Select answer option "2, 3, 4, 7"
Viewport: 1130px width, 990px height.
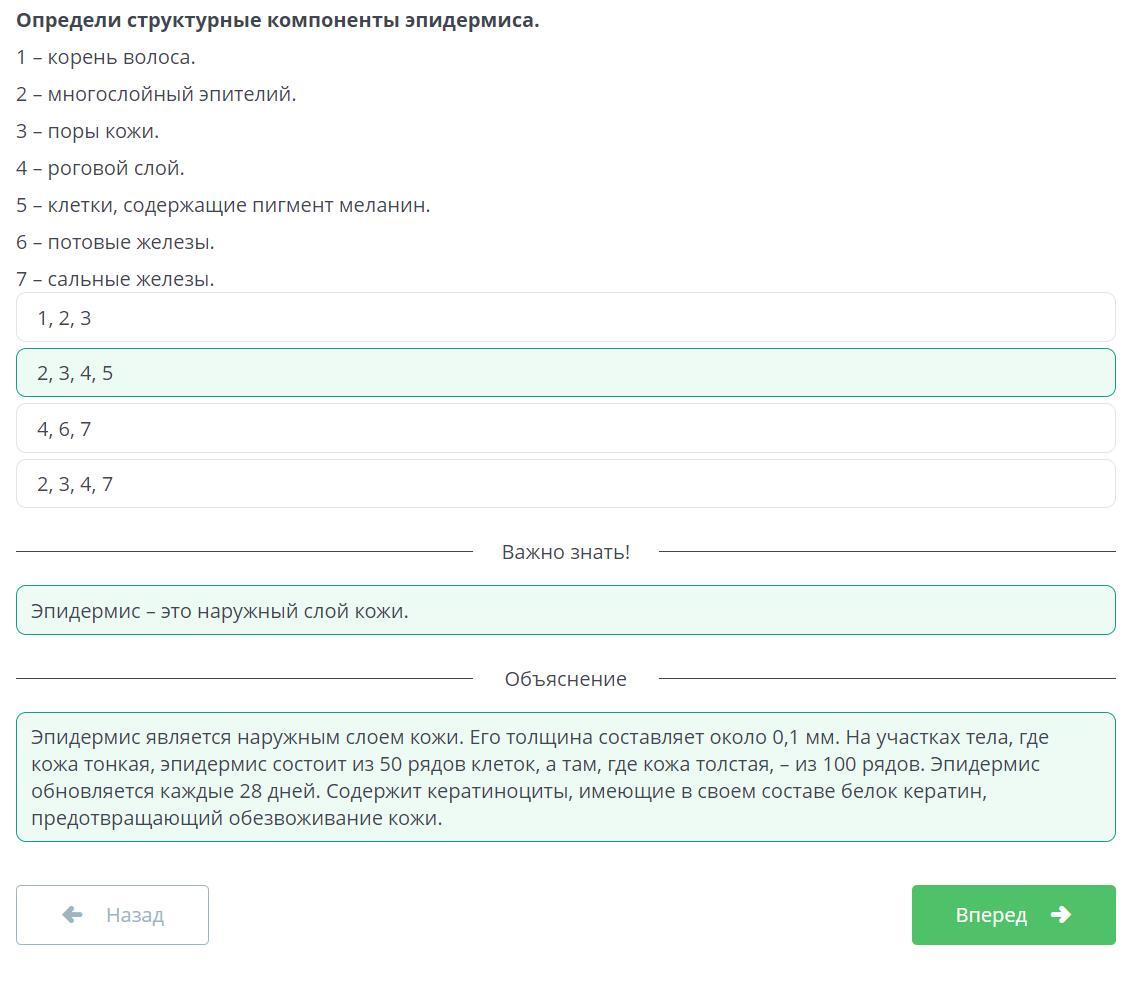click(565, 484)
